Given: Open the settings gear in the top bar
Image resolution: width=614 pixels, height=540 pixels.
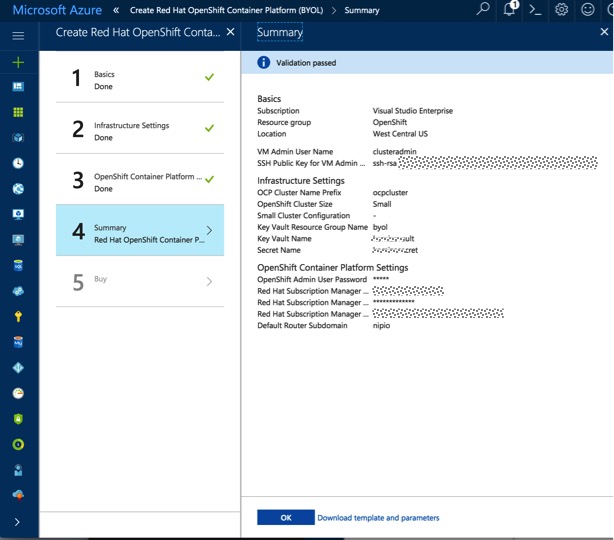Looking at the screenshot, I should (x=562, y=9).
